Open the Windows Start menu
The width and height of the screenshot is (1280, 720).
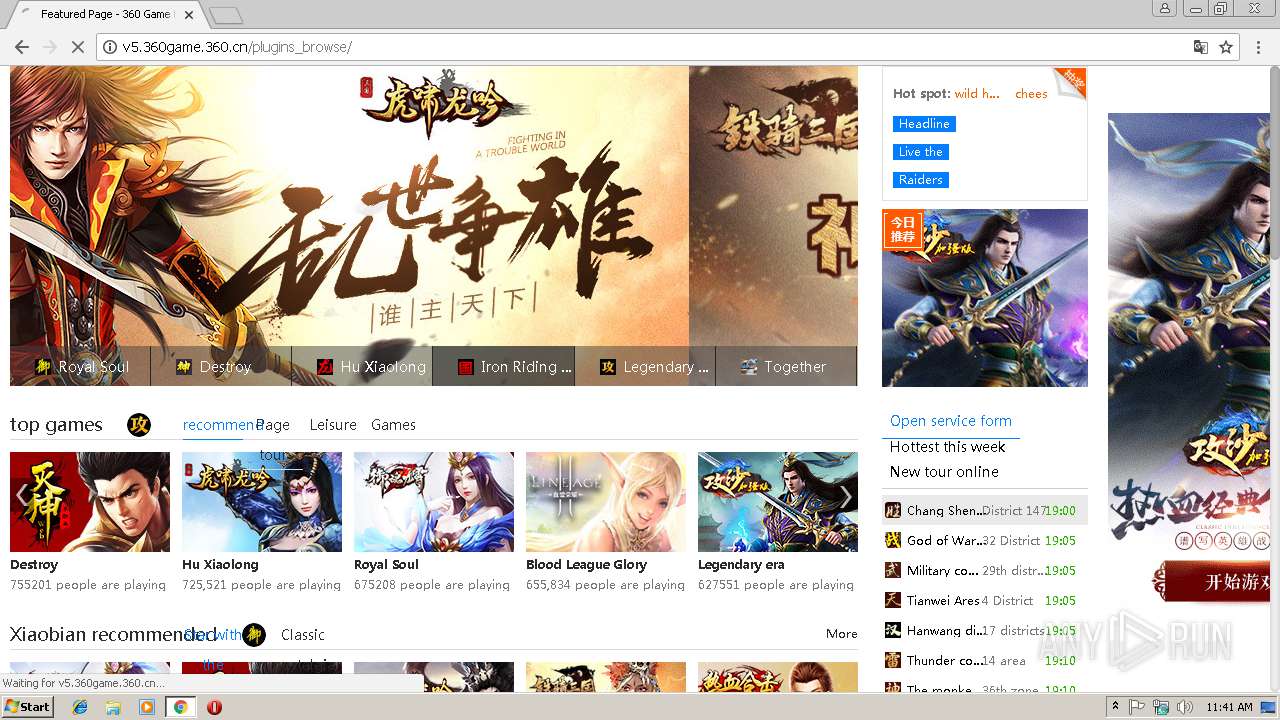(28, 707)
